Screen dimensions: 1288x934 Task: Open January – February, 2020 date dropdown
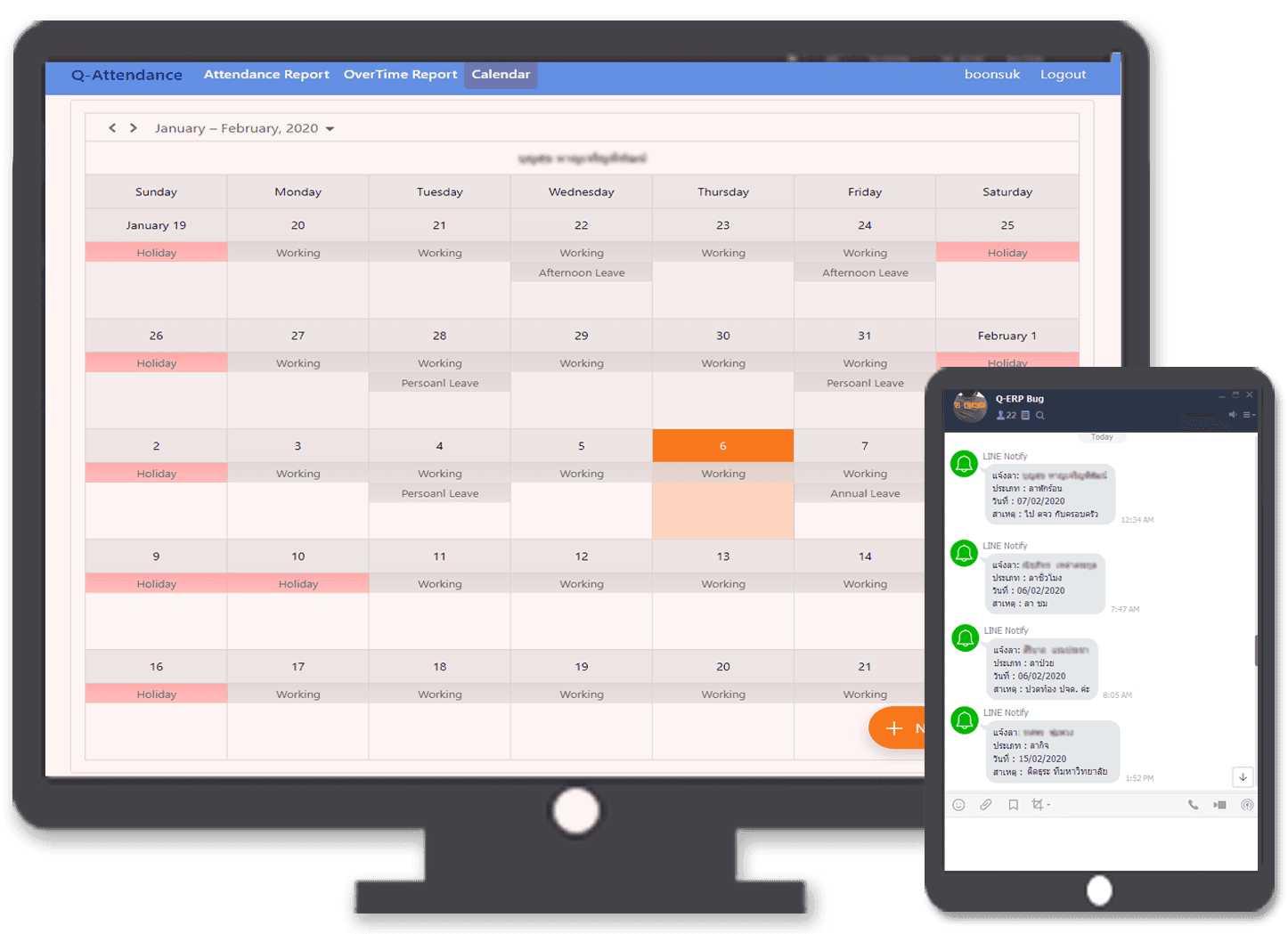[244, 128]
